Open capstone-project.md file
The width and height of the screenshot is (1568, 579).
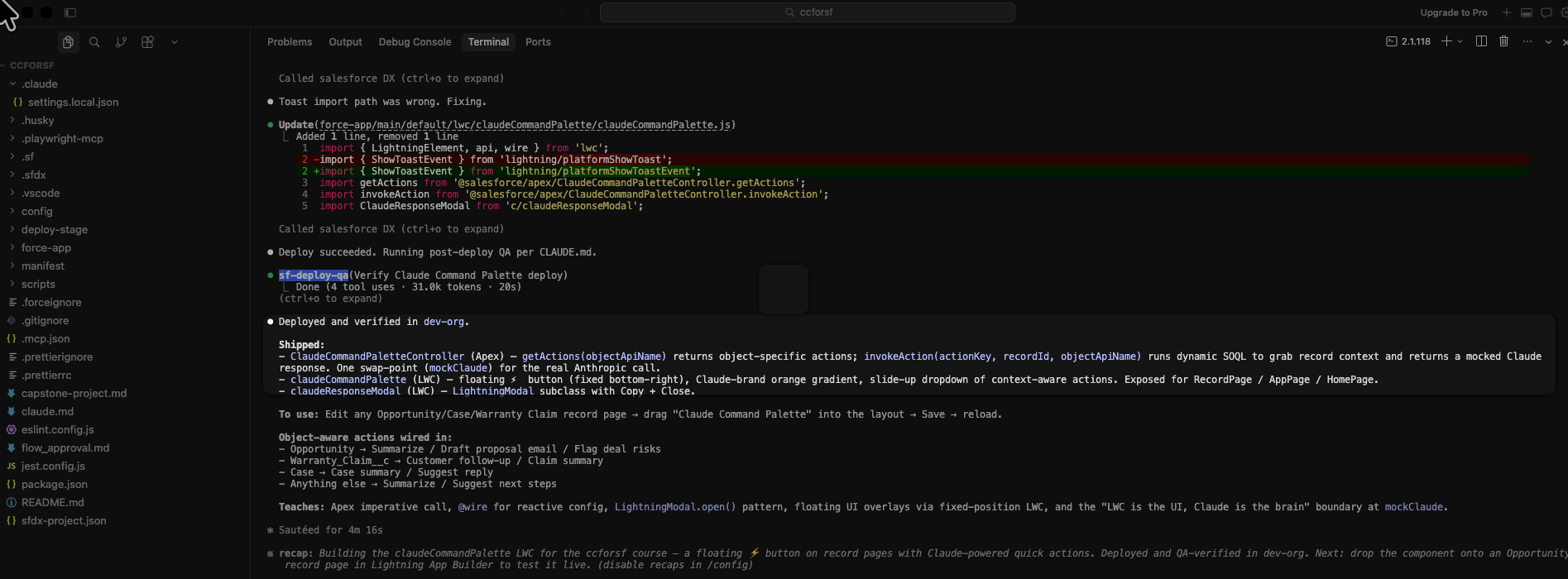coord(74,394)
